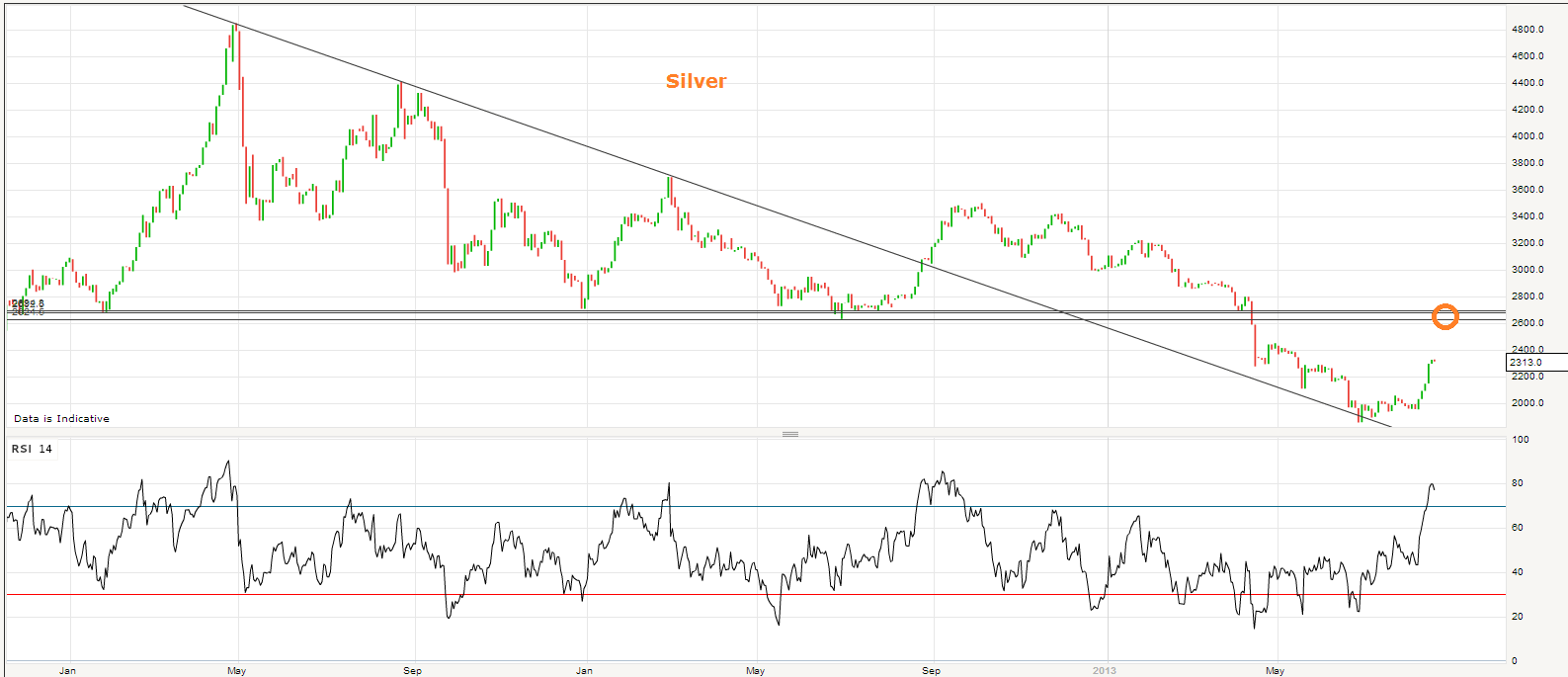Click RSI axis value 20
Image resolution: width=1568 pixels, height=677 pixels.
click(x=1517, y=617)
